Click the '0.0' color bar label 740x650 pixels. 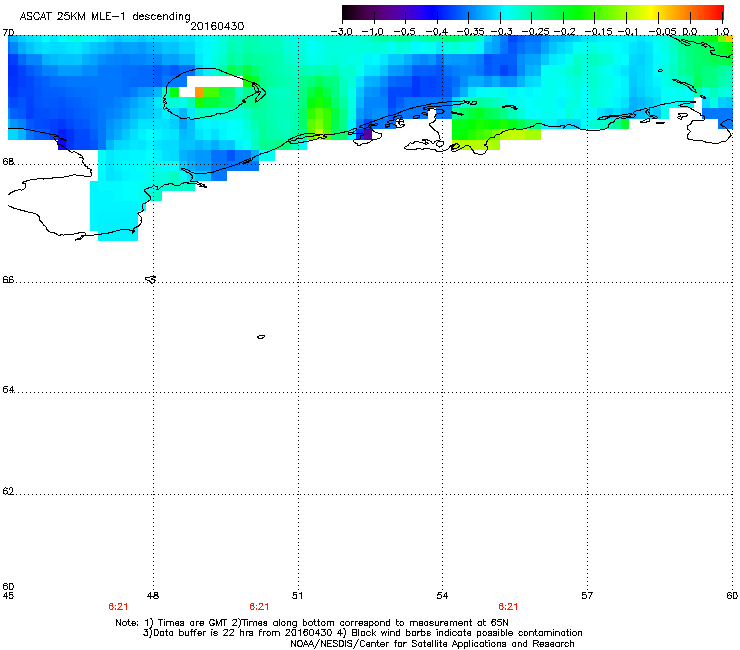pos(690,32)
